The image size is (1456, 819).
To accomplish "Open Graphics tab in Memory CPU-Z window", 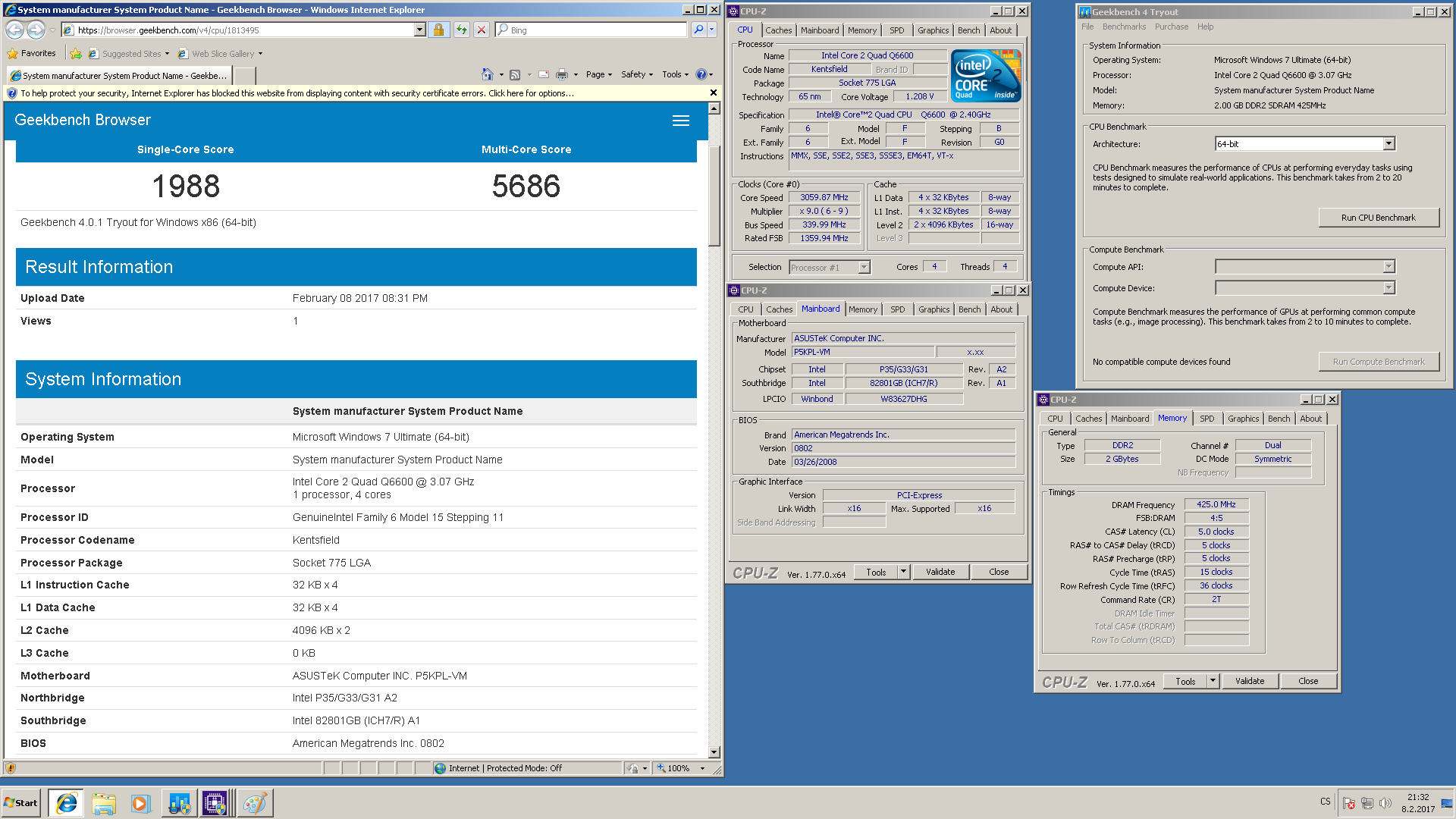I will pyautogui.click(x=1243, y=419).
